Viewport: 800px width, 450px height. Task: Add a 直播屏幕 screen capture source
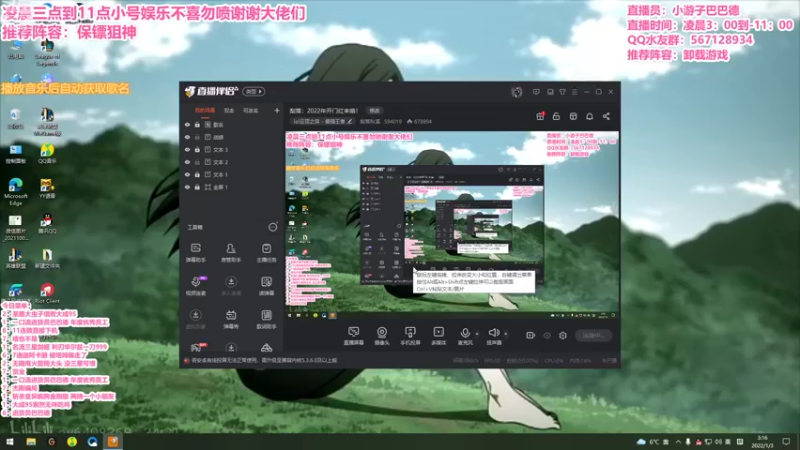click(x=353, y=336)
